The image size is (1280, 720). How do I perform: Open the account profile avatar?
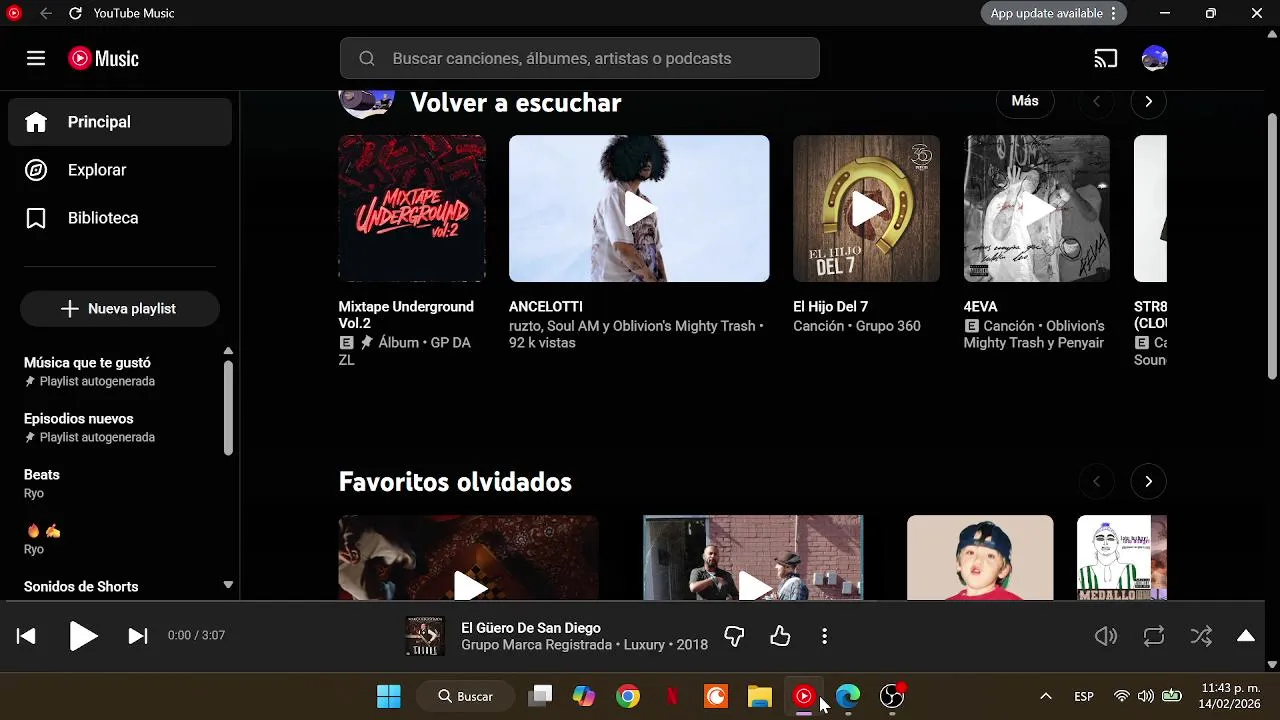click(x=1155, y=58)
